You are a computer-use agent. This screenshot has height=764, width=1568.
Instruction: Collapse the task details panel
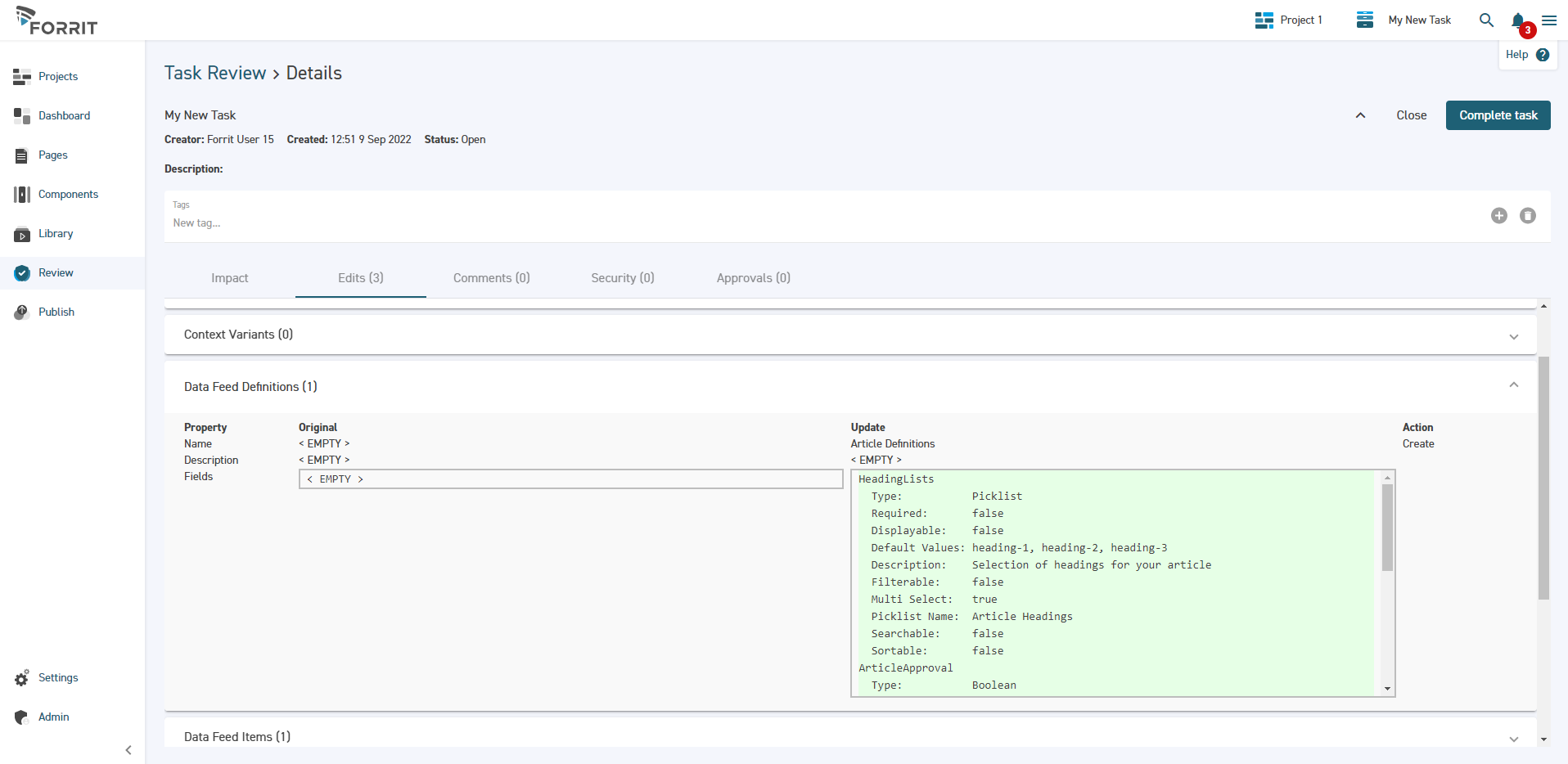pos(1359,115)
